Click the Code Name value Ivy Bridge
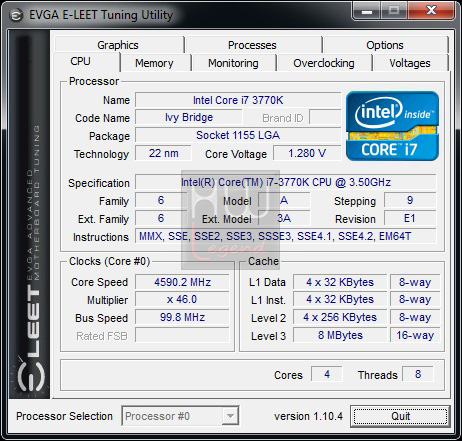This screenshot has height=441, width=462. coord(189,117)
